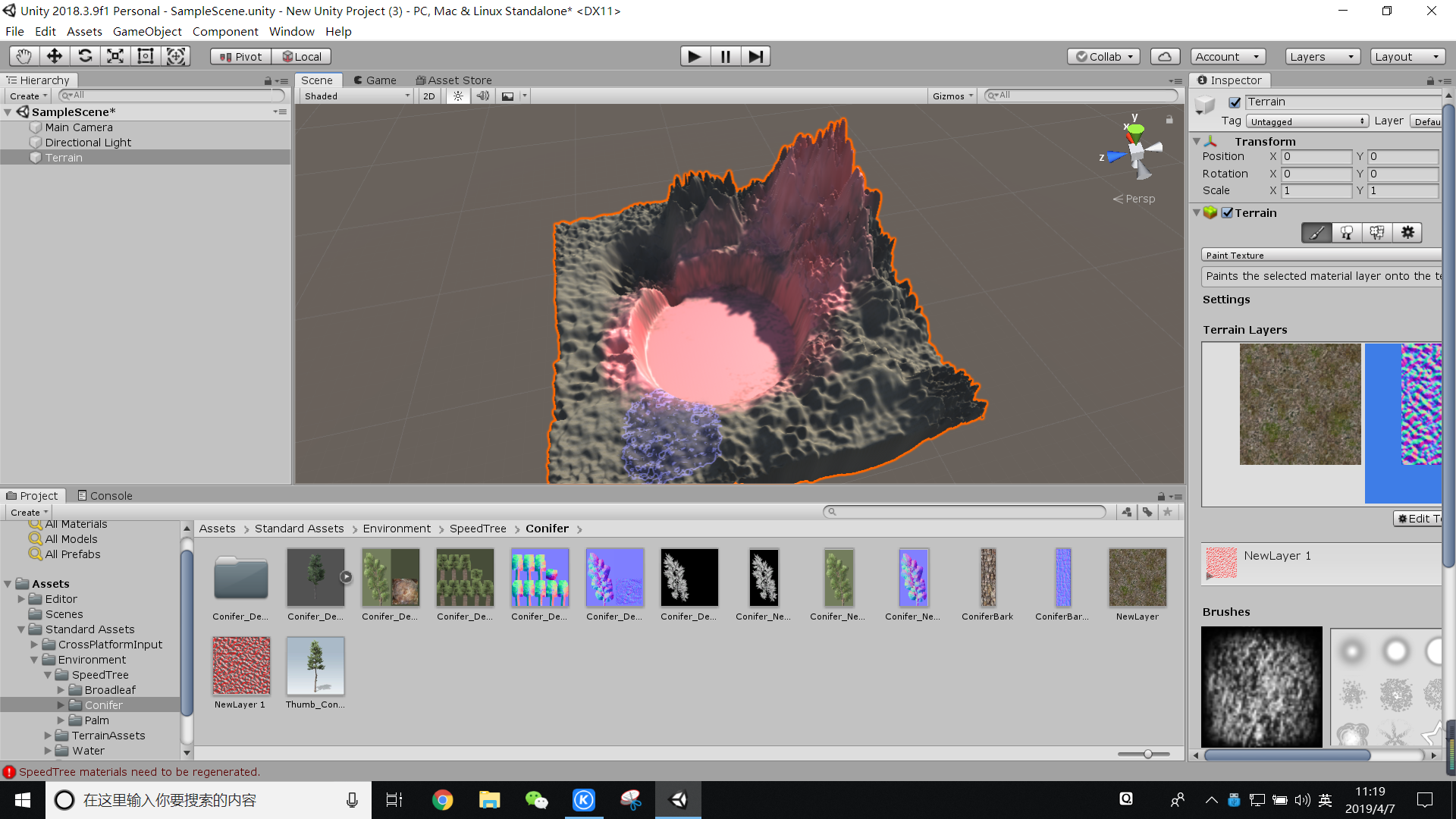This screenshot has width=1456, height=819.
Task: Select the Paint Terrain brush tool
Action: [x=1316, y=233]
